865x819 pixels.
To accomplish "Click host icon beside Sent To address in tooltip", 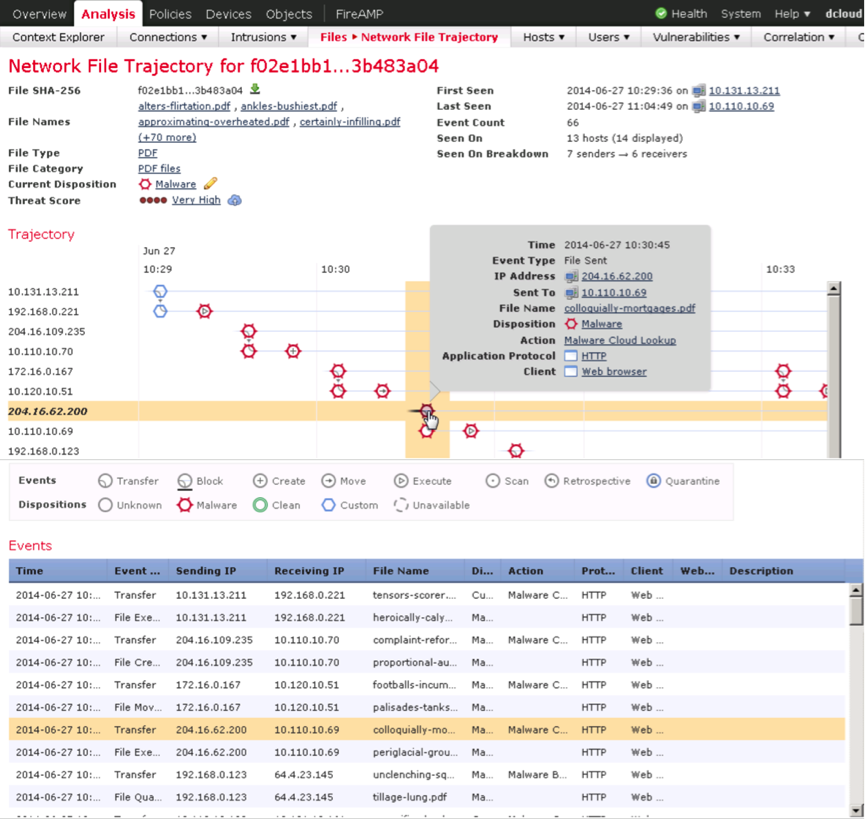I will 572,293.
